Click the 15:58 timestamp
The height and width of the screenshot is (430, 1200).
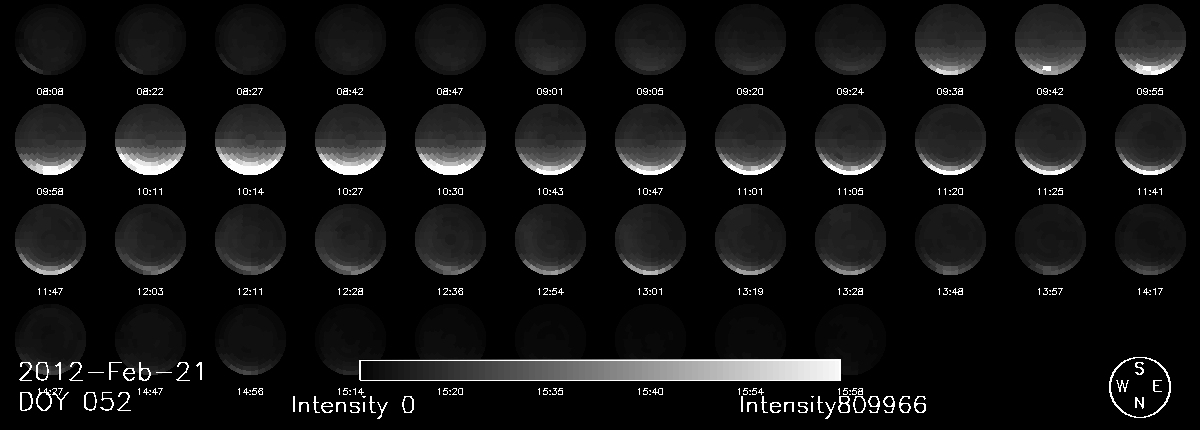(x=850, y=390)
